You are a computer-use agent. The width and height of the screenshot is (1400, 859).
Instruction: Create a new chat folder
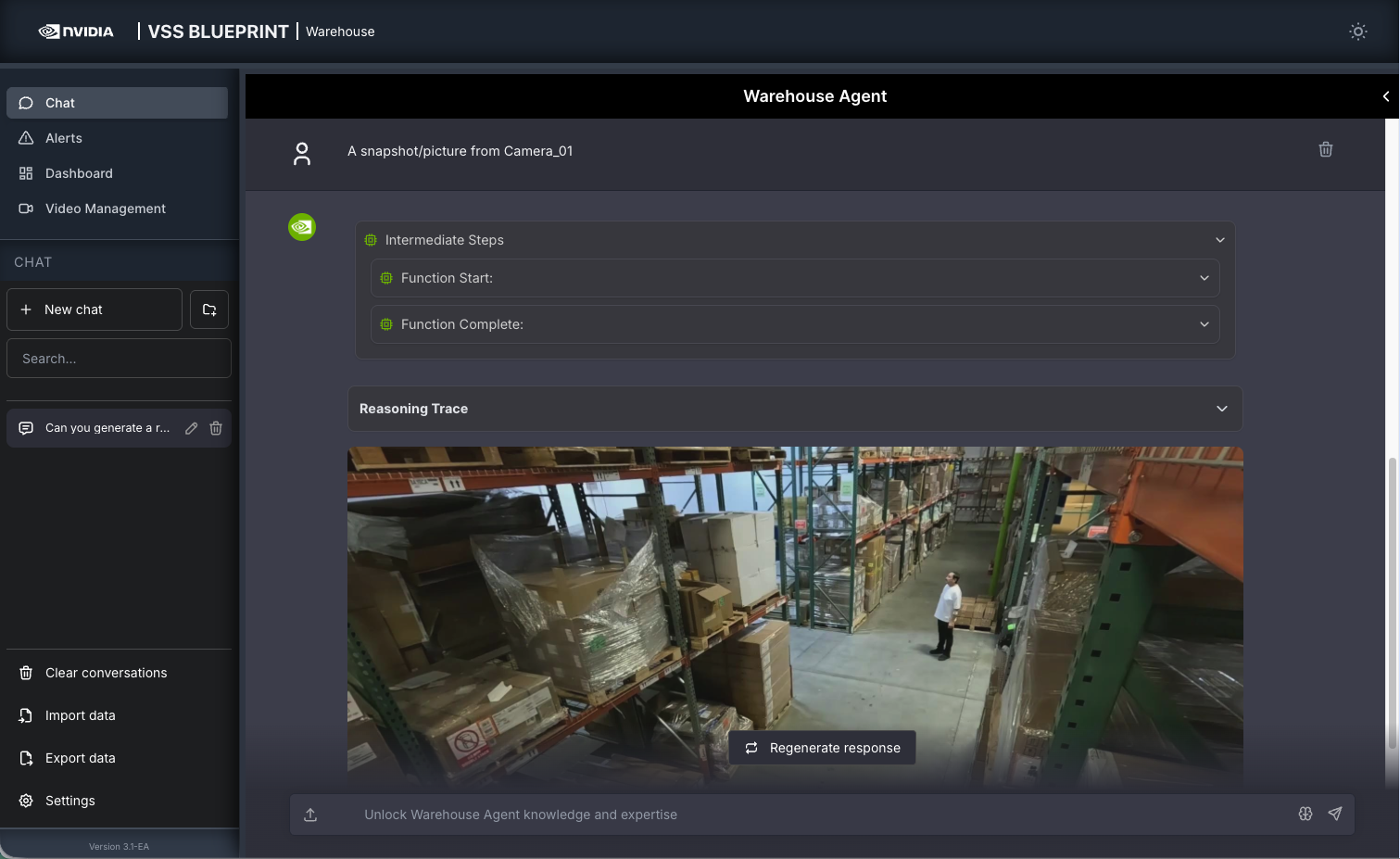point(209,309)
